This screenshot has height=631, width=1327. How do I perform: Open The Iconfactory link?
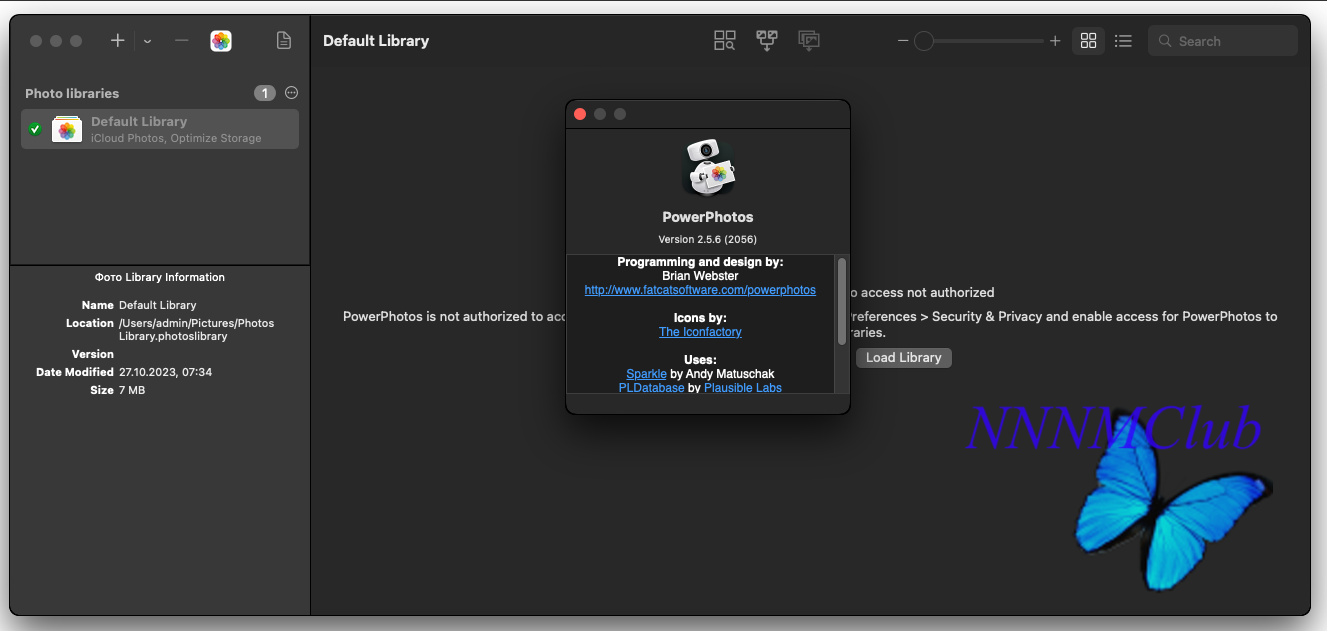[700, 332]
